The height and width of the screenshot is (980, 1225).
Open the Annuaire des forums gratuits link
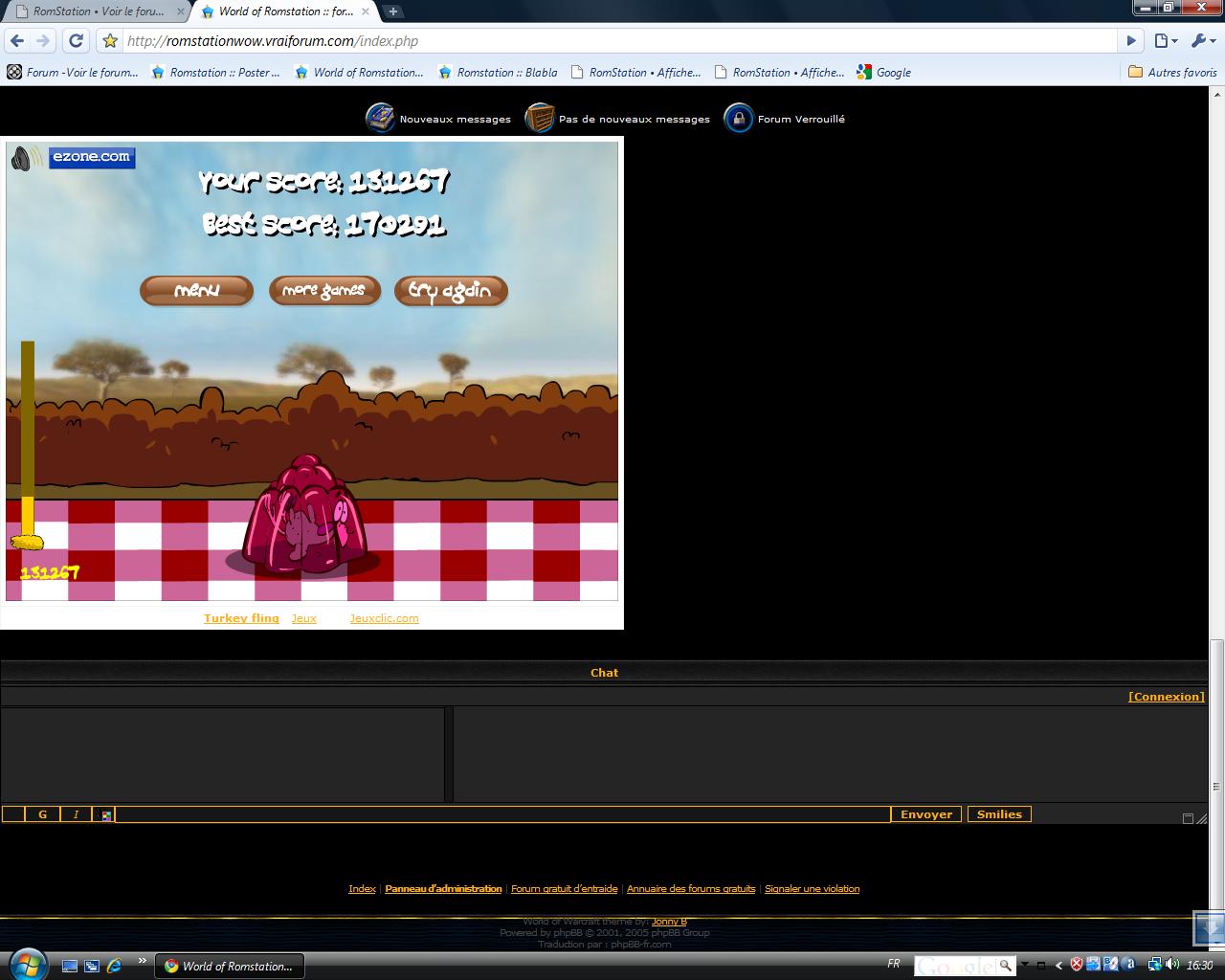click(x=691, y=889)
